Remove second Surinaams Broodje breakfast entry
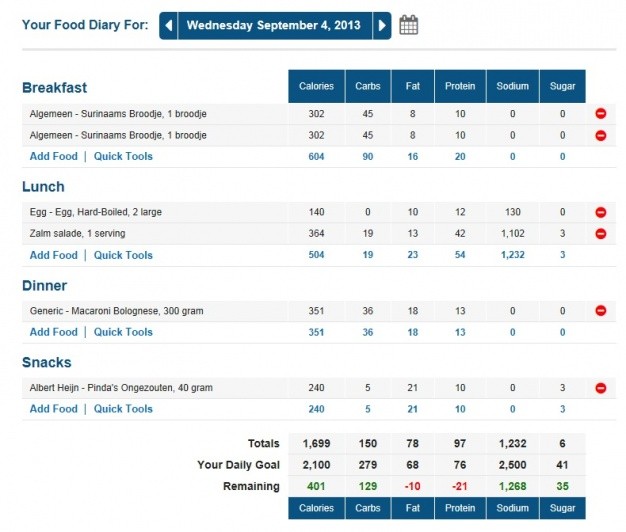Screen dimensions: 626x532 (x=600, y=135)
